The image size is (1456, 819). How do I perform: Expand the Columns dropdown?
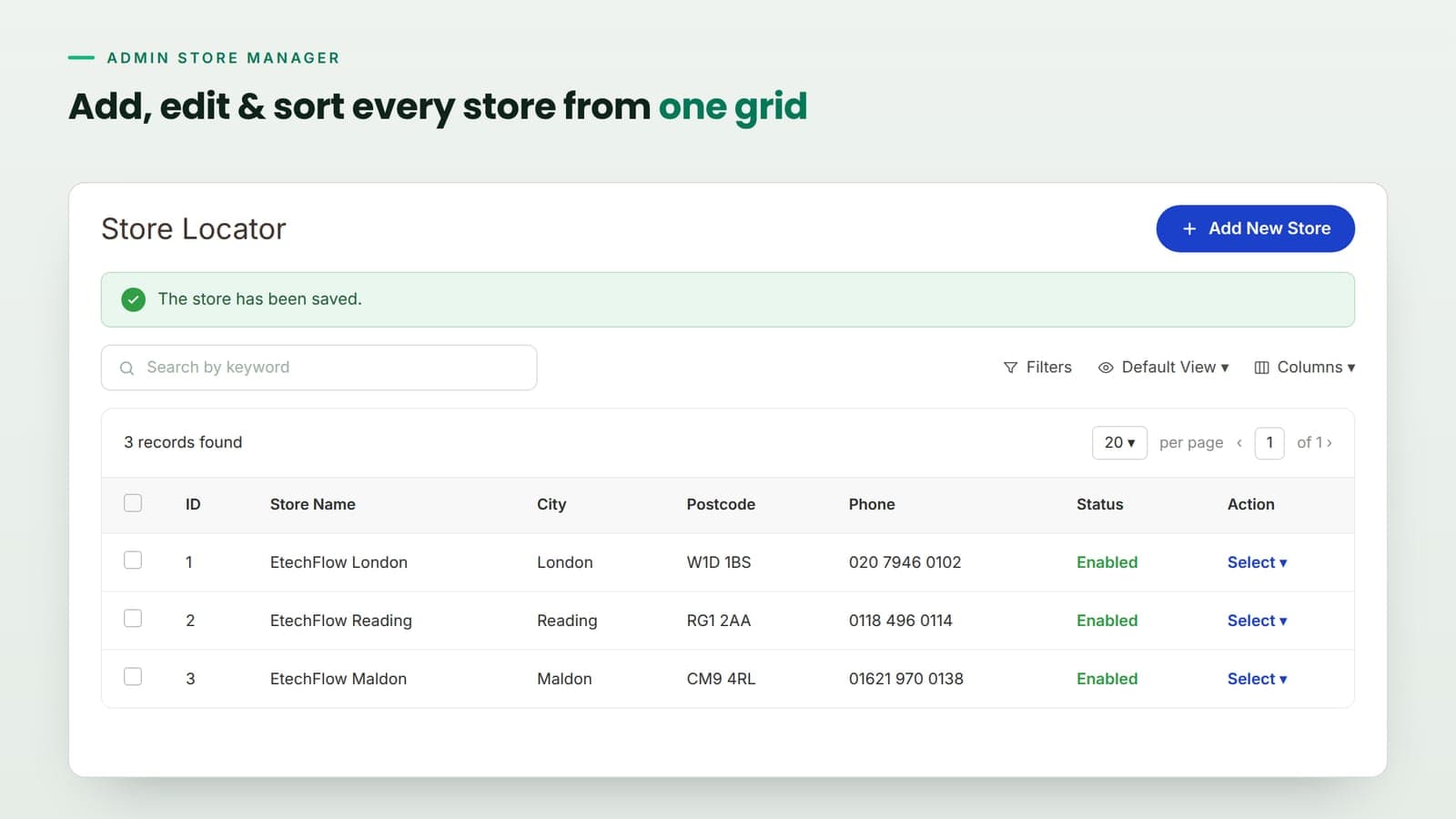1305,368
